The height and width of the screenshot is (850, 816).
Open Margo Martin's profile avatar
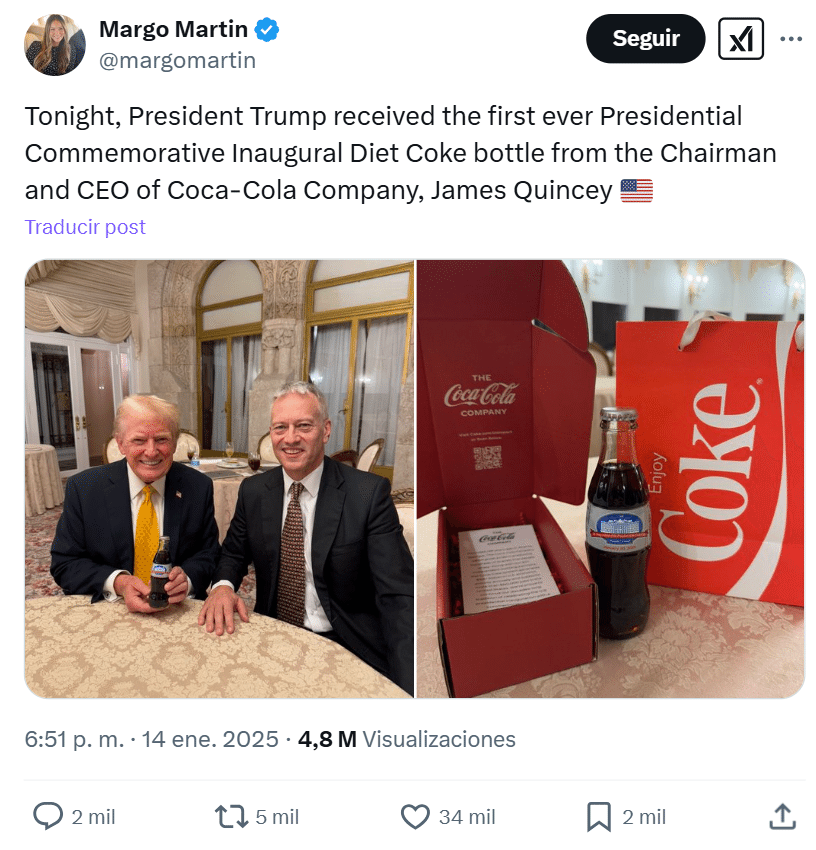pos(55,45)
